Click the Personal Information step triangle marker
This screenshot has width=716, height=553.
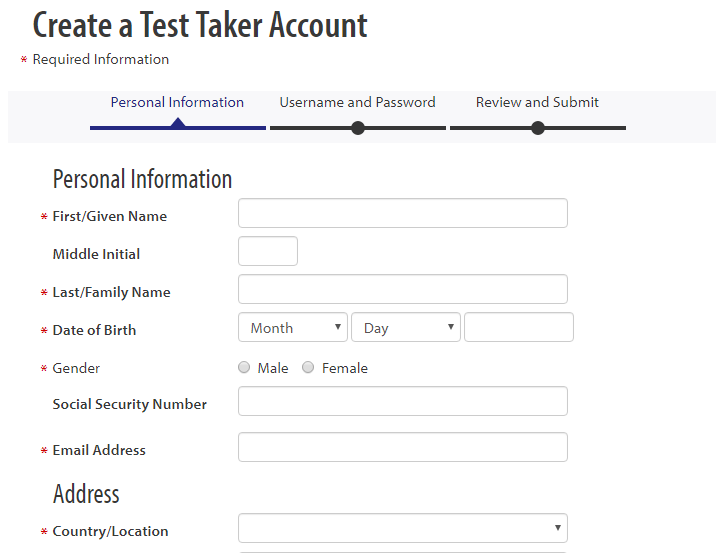[178, 122]
